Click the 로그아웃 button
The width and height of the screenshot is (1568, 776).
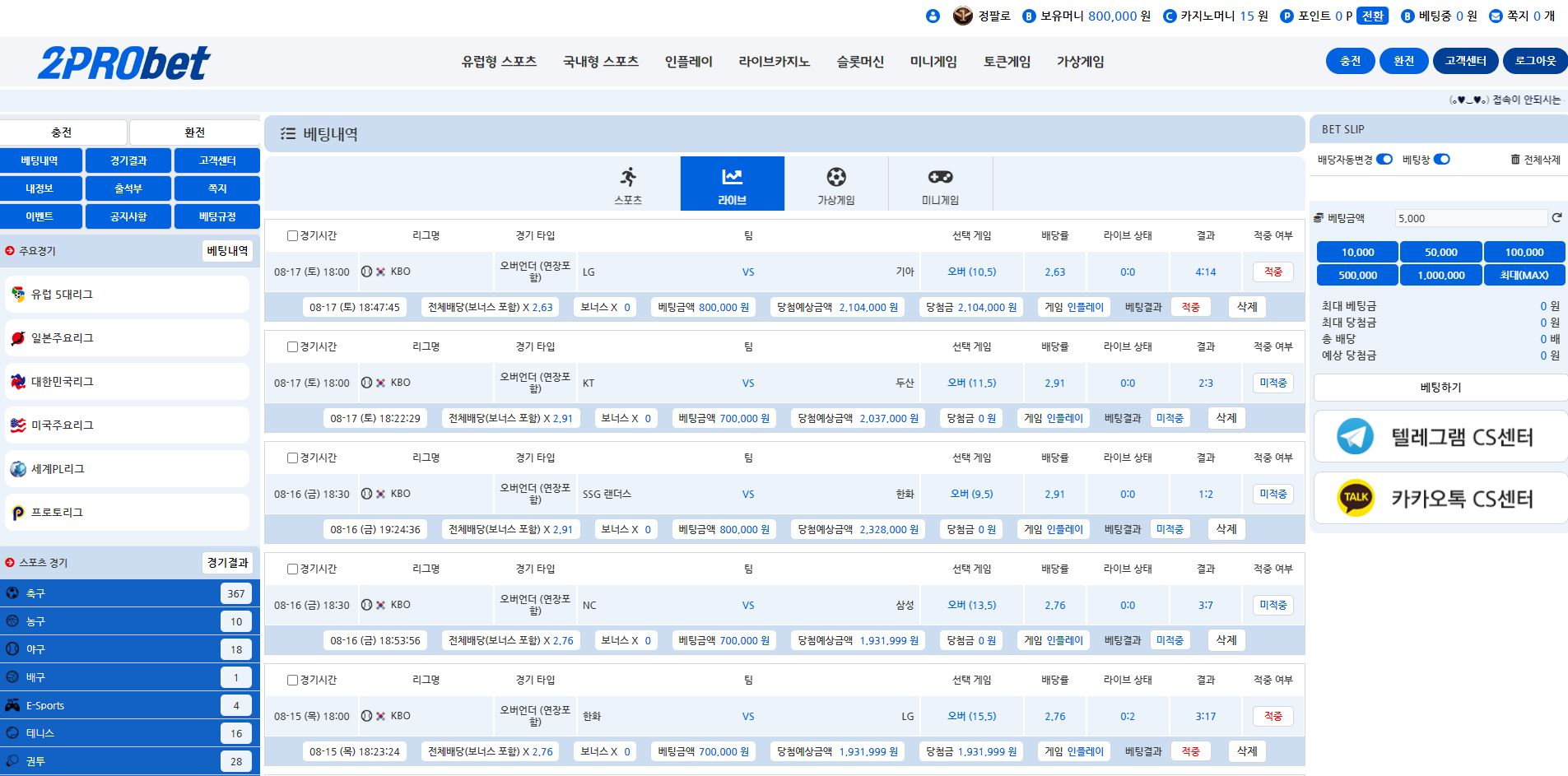[x=1534, y=61]
